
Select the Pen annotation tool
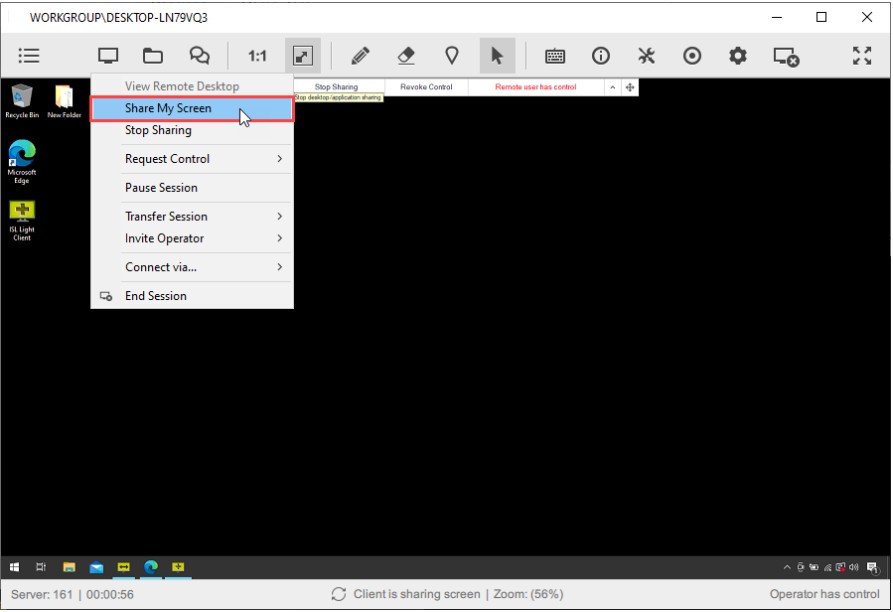coord(361,55)
